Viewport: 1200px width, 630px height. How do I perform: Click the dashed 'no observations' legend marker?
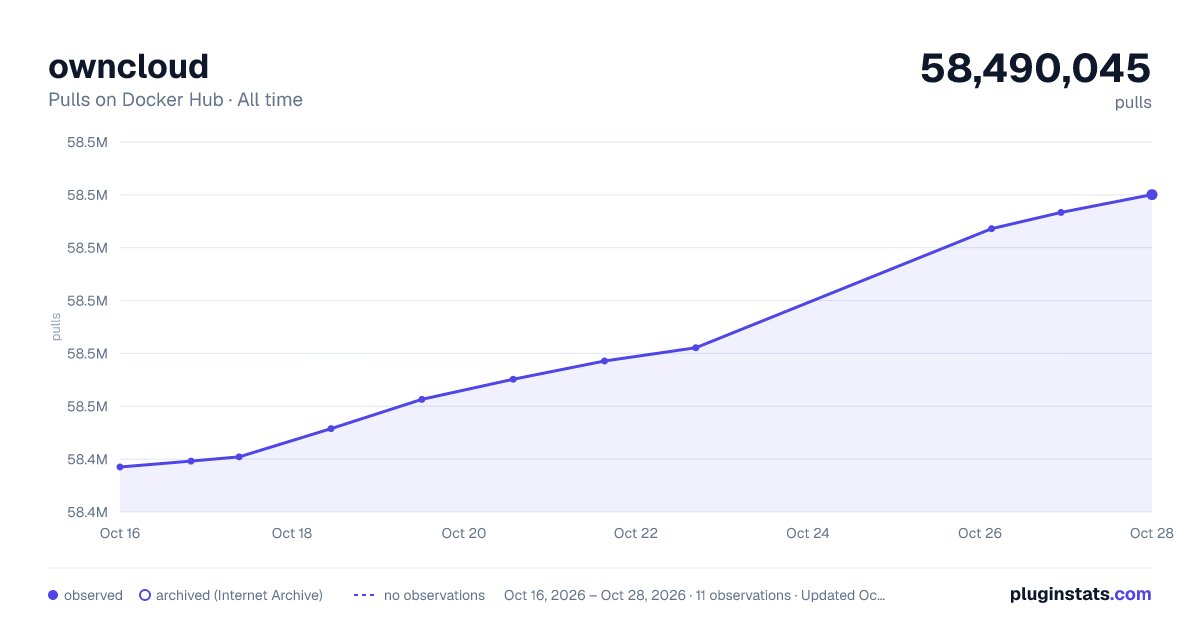pyautogui.click(x=364, y=595)
